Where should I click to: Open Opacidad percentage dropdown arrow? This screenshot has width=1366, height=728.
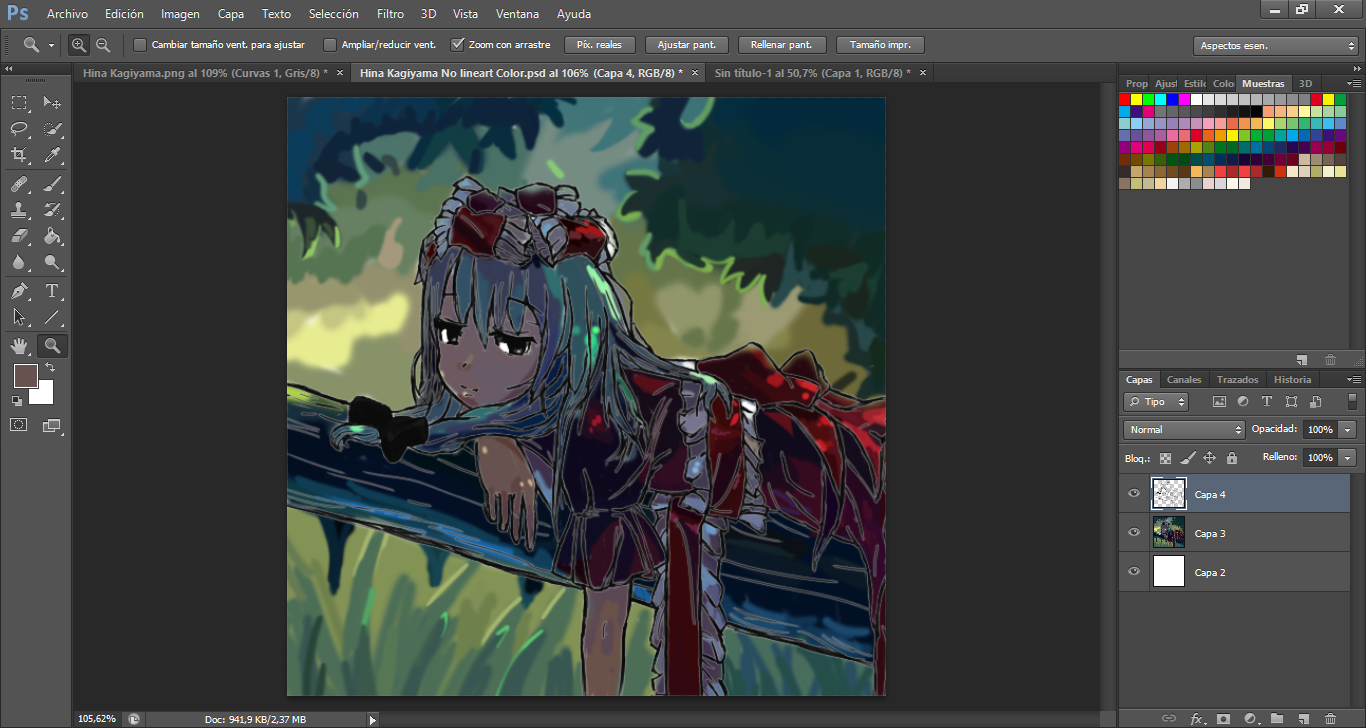coord(1348,429)
